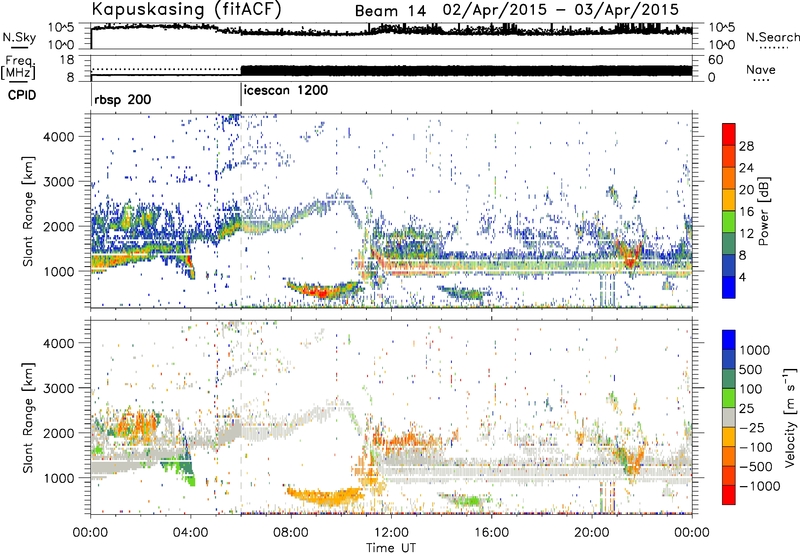Image resolution: width=800 pixels, height=554 pixels.
Task: Click the '16' tick on power colorbar
Action: tap(746, 212)
